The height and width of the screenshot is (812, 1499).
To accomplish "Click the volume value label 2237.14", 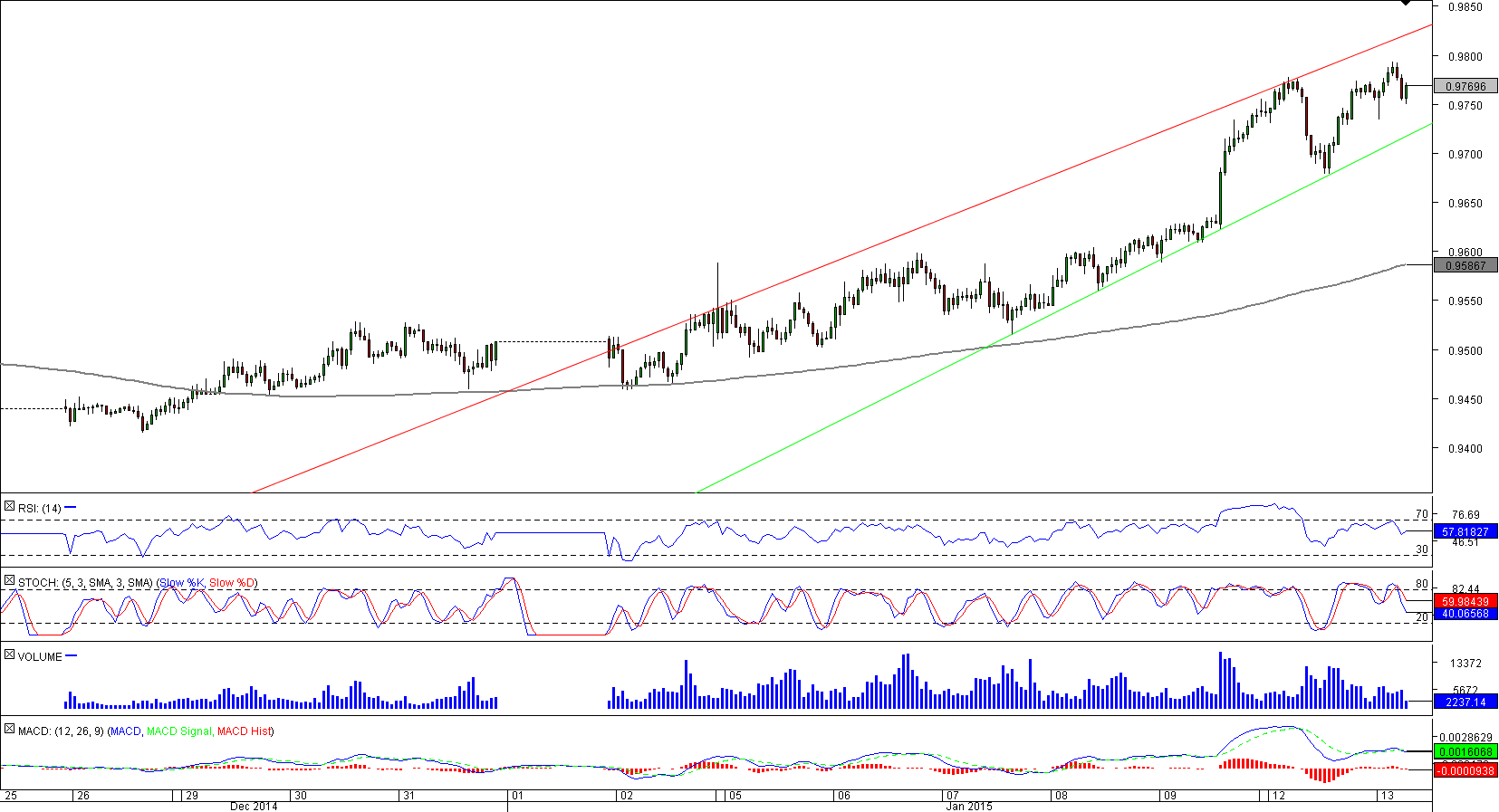I will coord(1465,702).
